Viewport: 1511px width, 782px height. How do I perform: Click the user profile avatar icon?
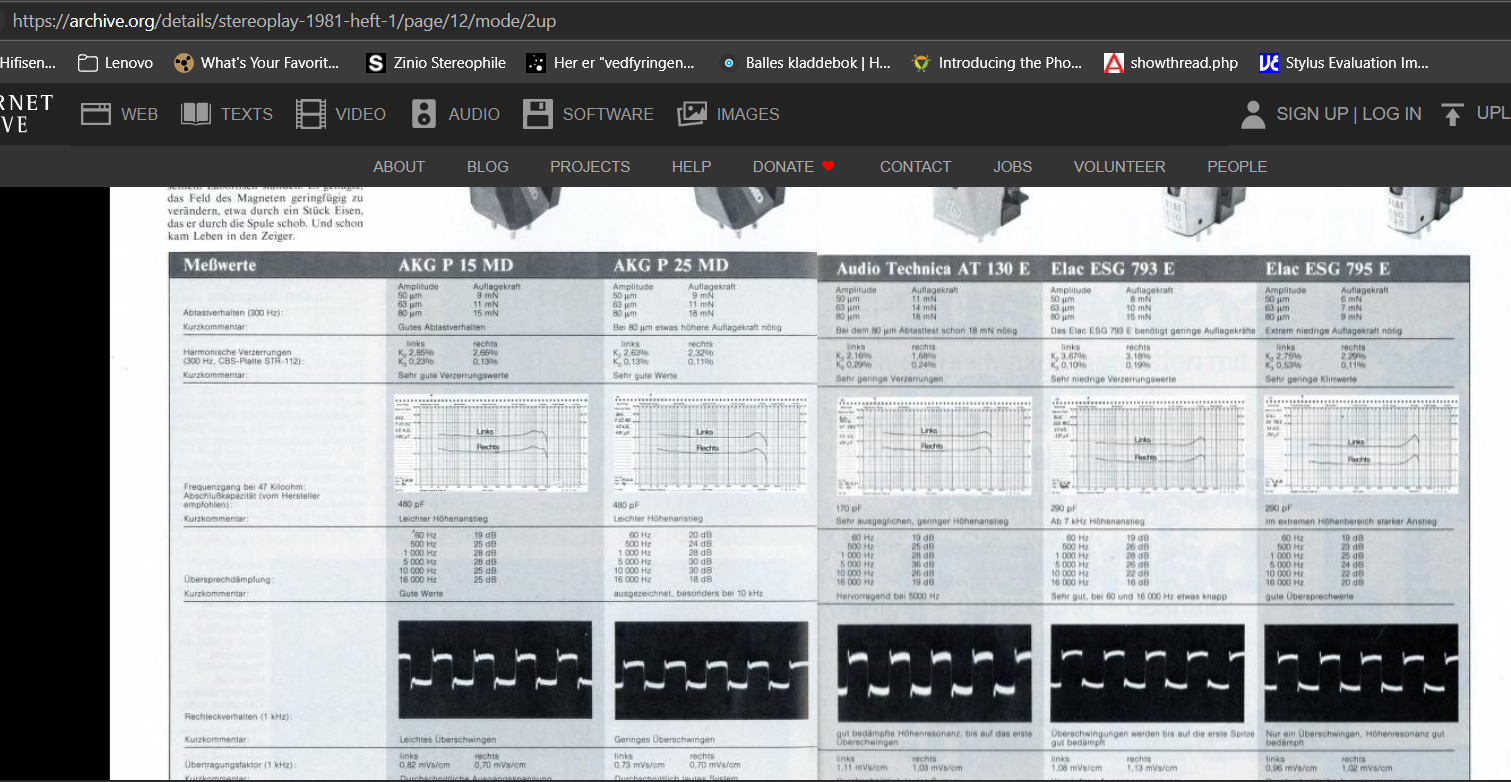pyautogui.click(x=1253, y=114)
